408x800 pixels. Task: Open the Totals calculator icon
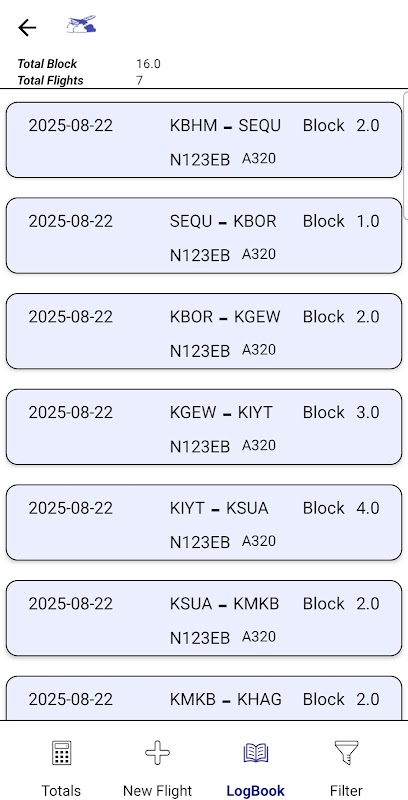click(61, 753)
